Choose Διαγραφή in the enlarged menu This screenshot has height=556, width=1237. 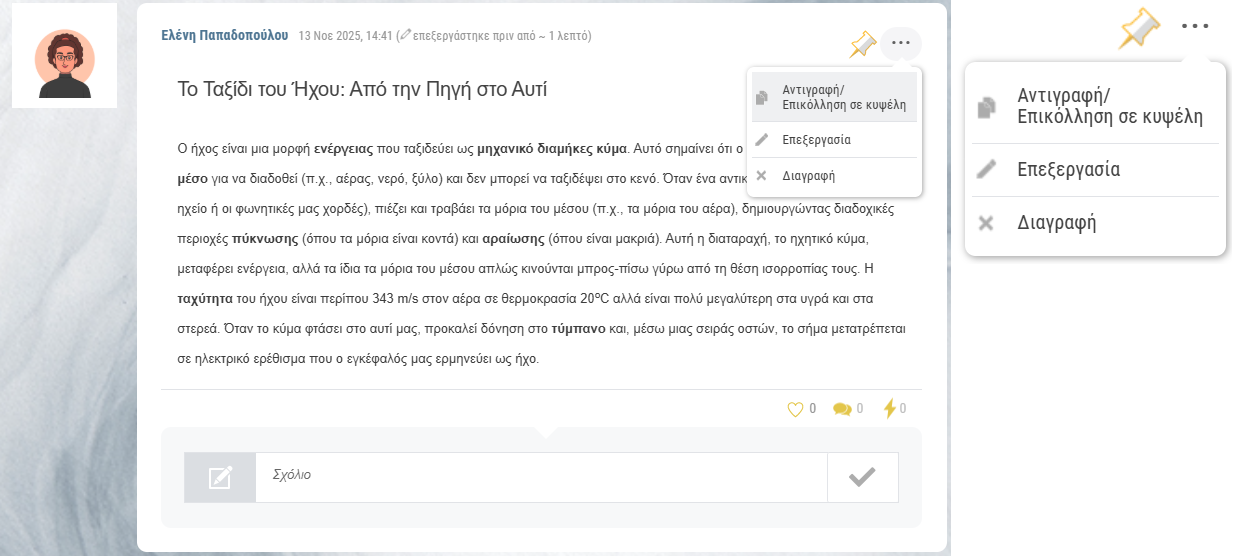[x=1095, y=223]
